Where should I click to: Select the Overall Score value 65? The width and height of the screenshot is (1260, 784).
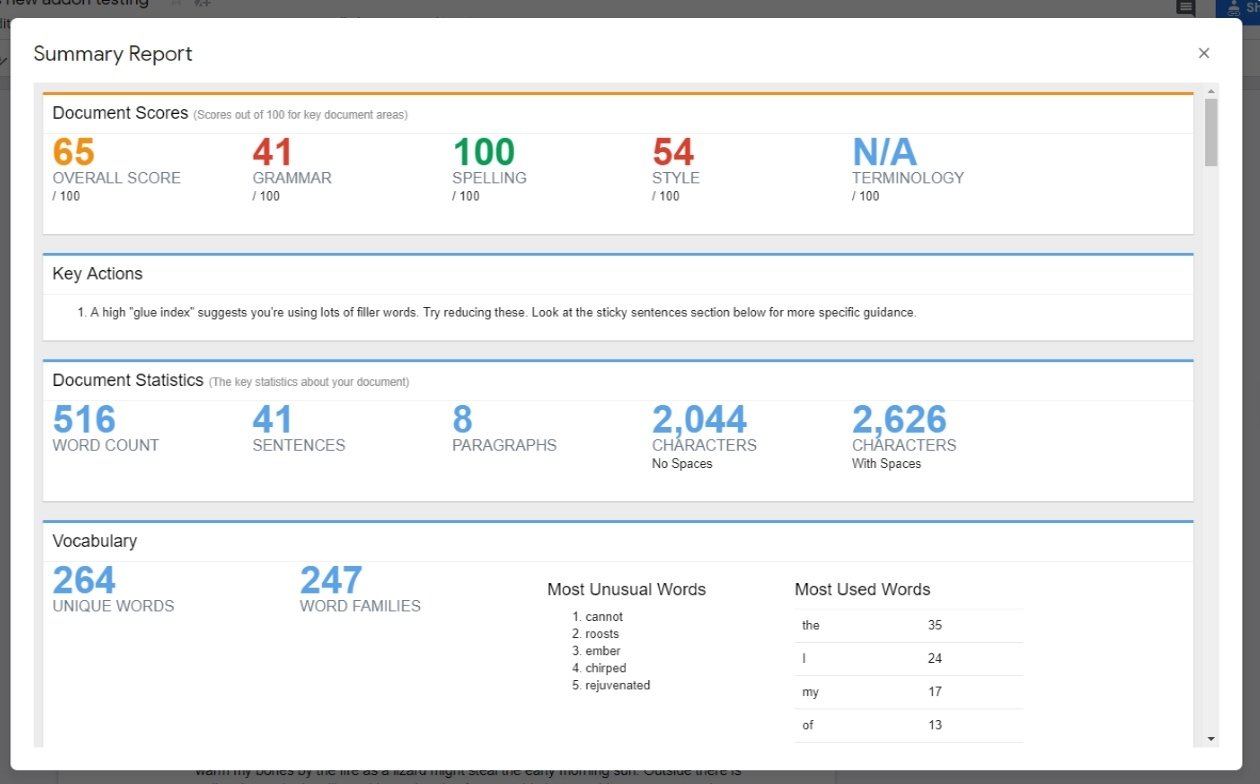click(x=73, y=152)
